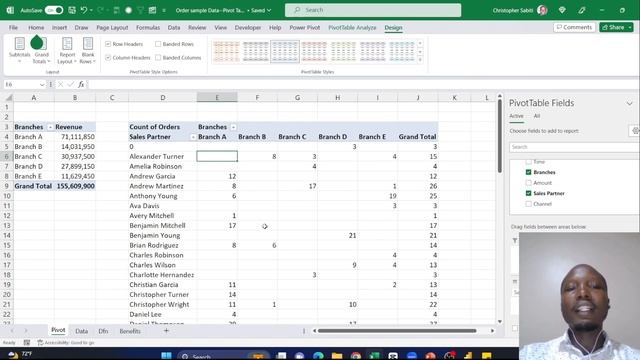Select the second gray PivotTable style
The width and height of the screenshot is (640, 360).
pyautogui.click(x=256, y=51)
